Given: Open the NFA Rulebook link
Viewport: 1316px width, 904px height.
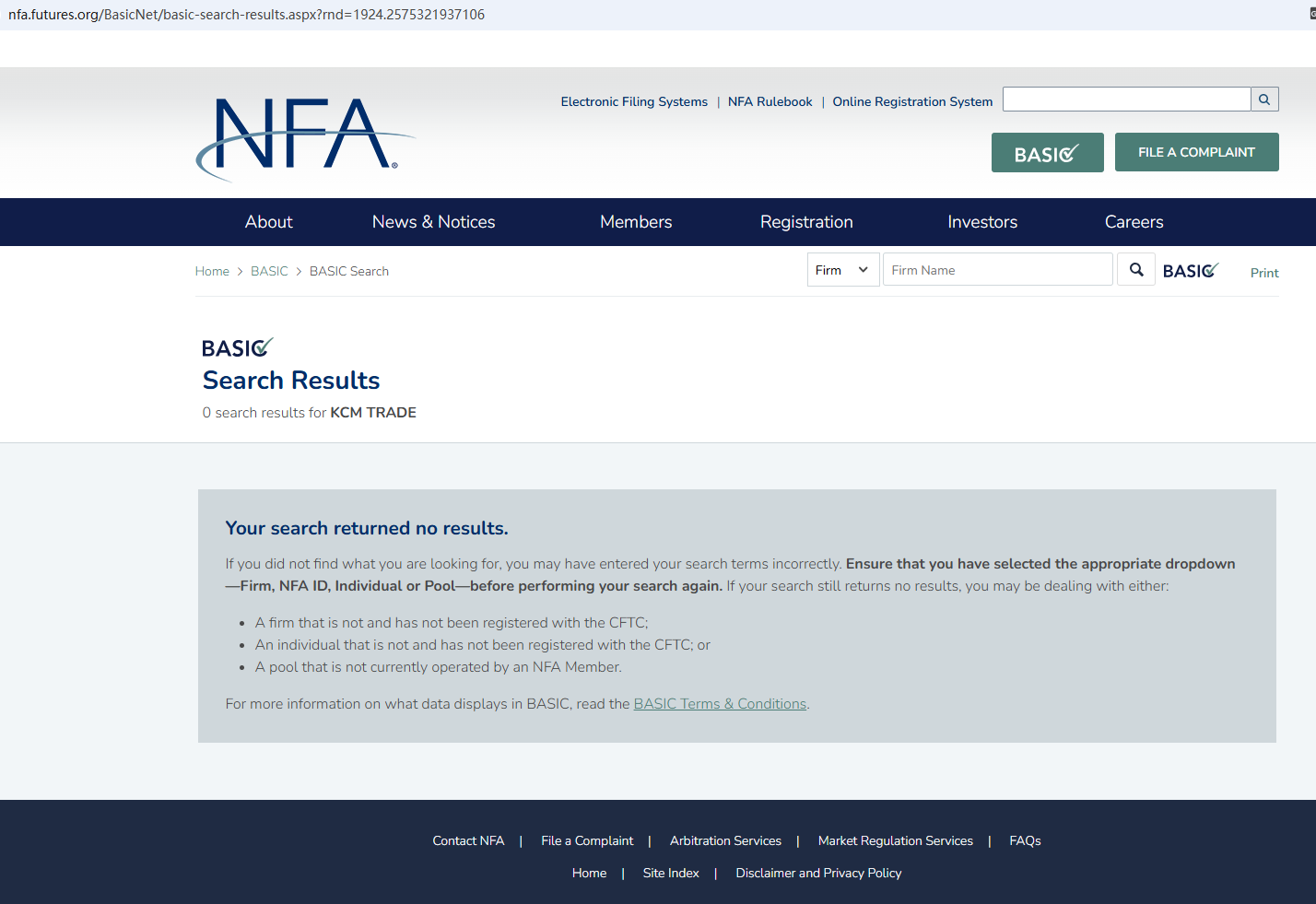Looking at the screenshot, I should click(770, 102).
